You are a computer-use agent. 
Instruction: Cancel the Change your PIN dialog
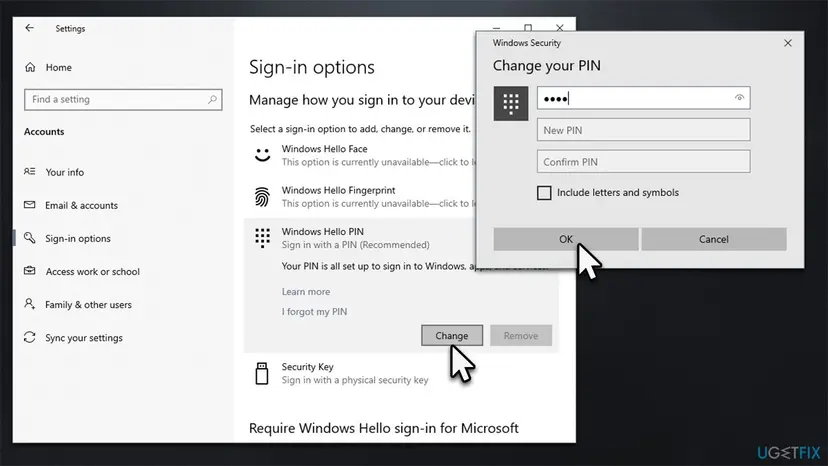coord(713,239)
